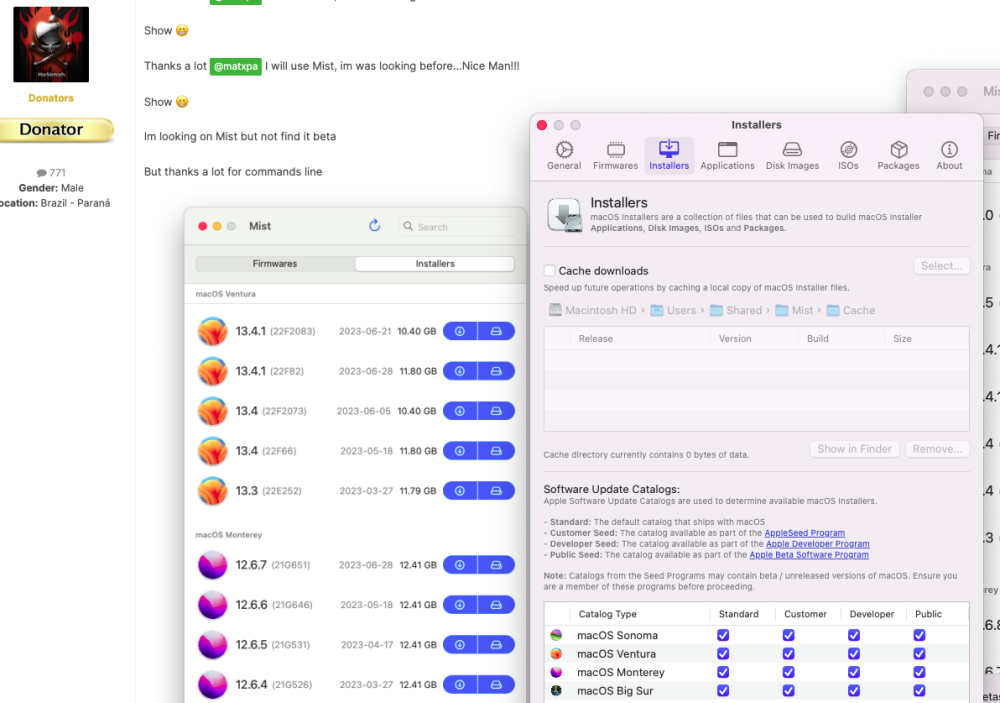
Task: Click the Users folder in path bar
Action: (673, 310)
